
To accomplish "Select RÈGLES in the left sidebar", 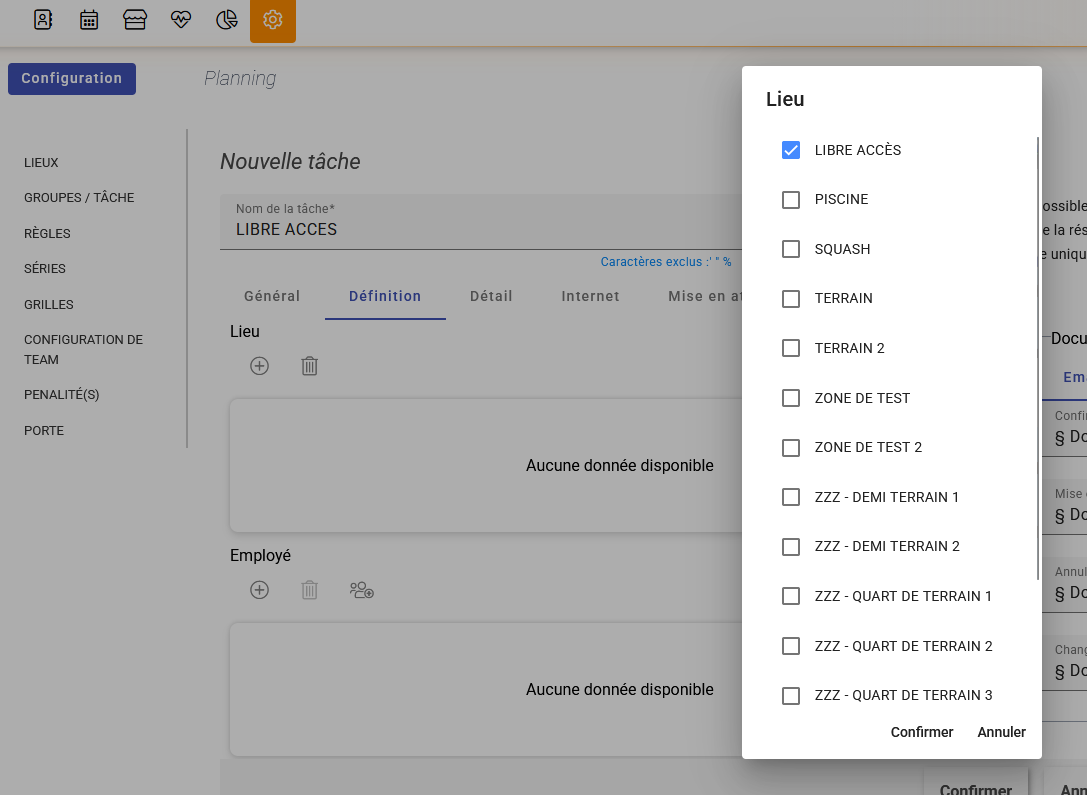I will (x=47, y=233).
